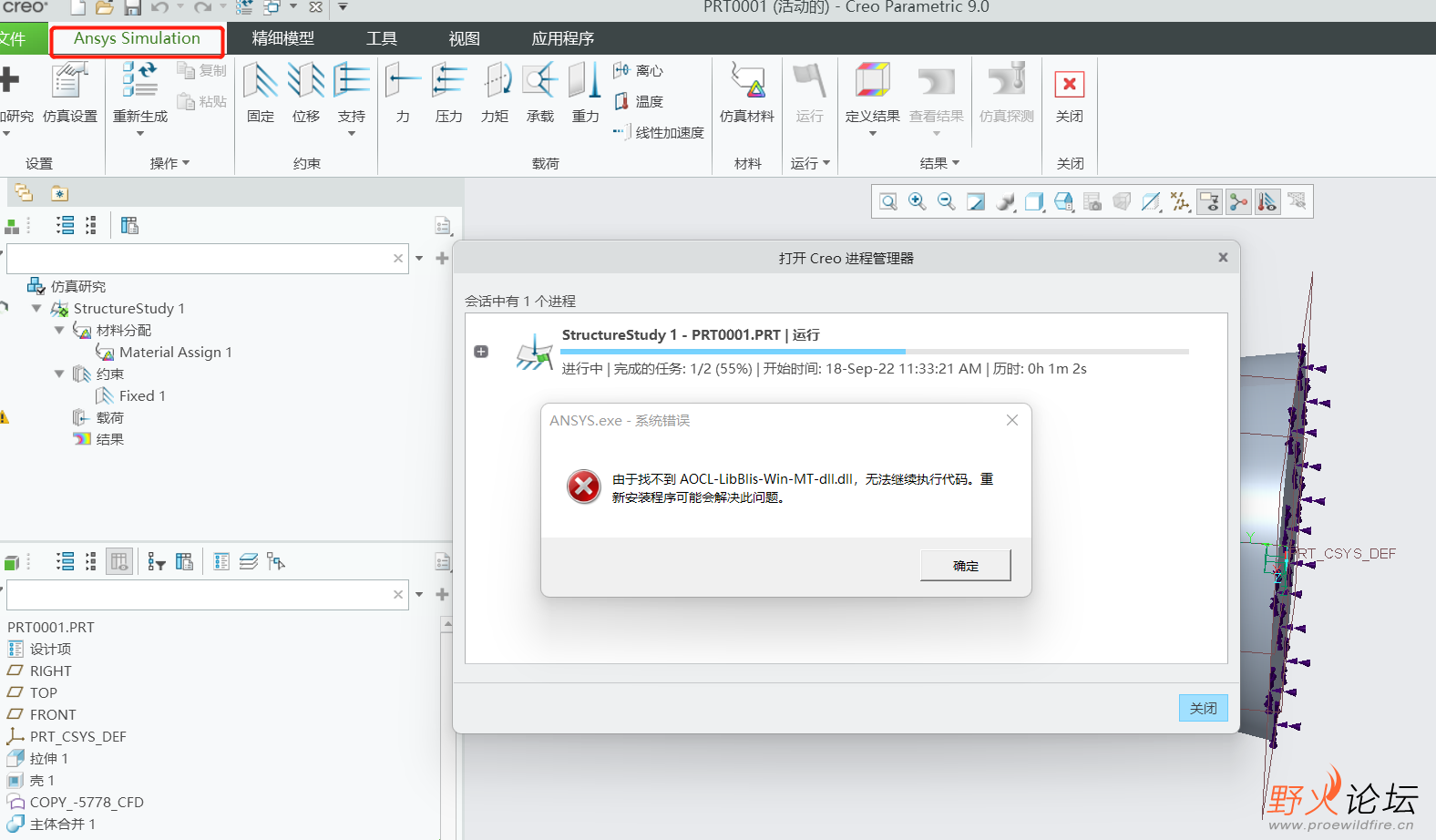
Task: Open the 视图 ribbon tab
Action: click(x=464, y=39)
